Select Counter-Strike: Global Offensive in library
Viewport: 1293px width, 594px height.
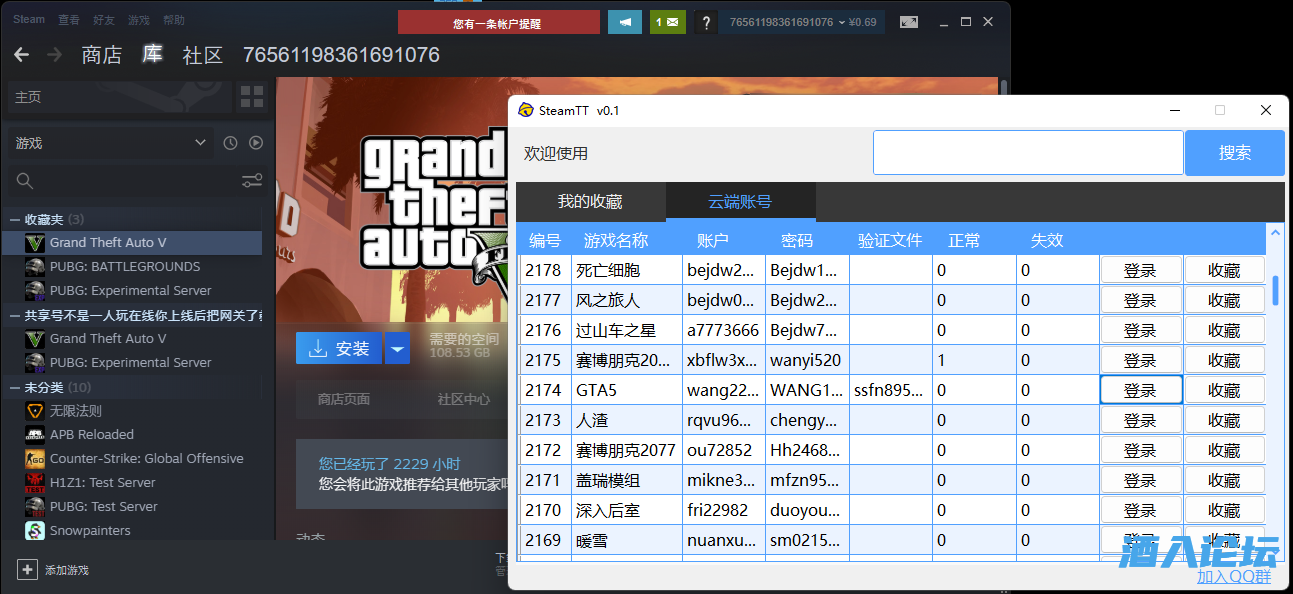pos(146,458)
